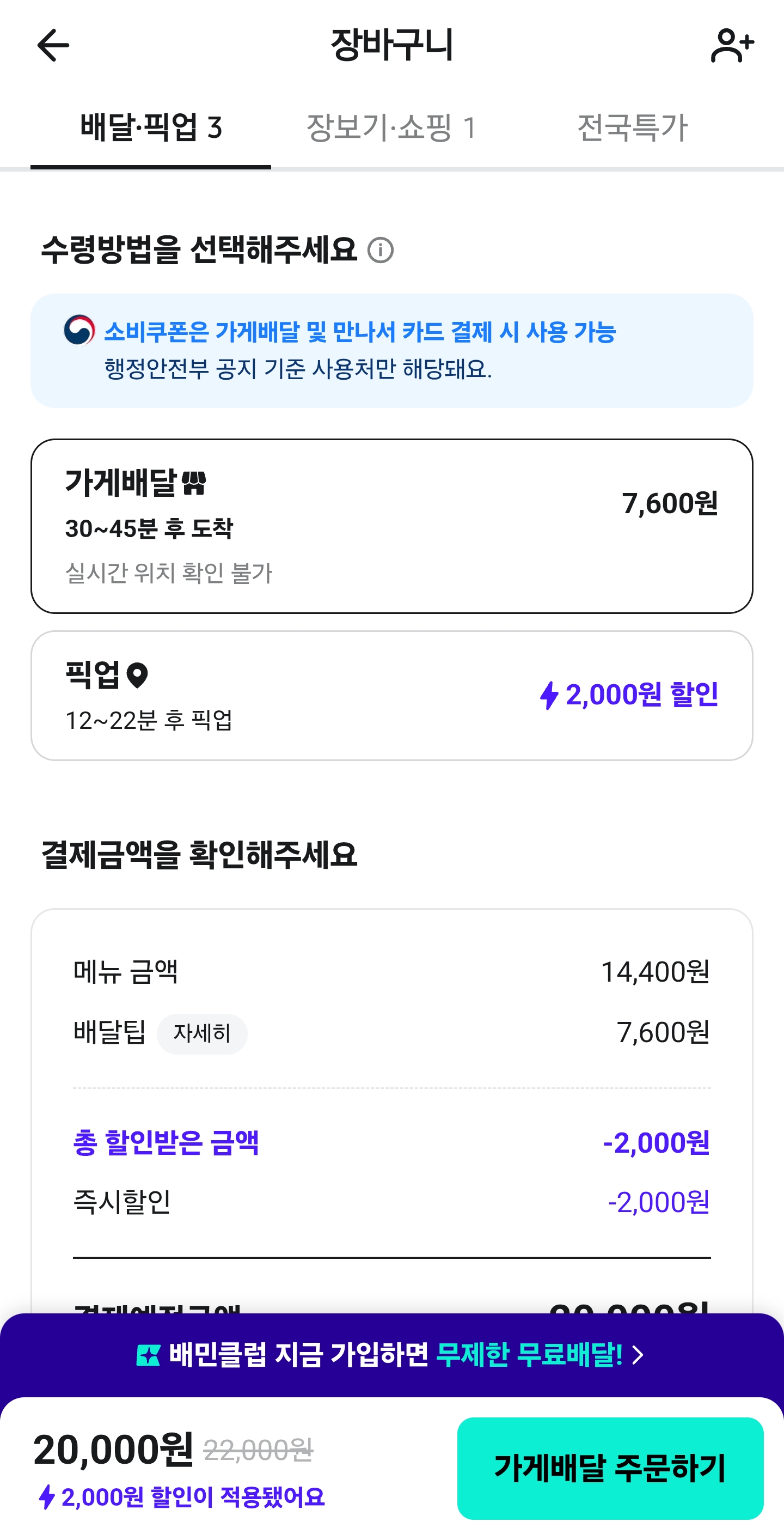Tap the back arrow icon
The image size is (784, 1540).
[53, 45]
